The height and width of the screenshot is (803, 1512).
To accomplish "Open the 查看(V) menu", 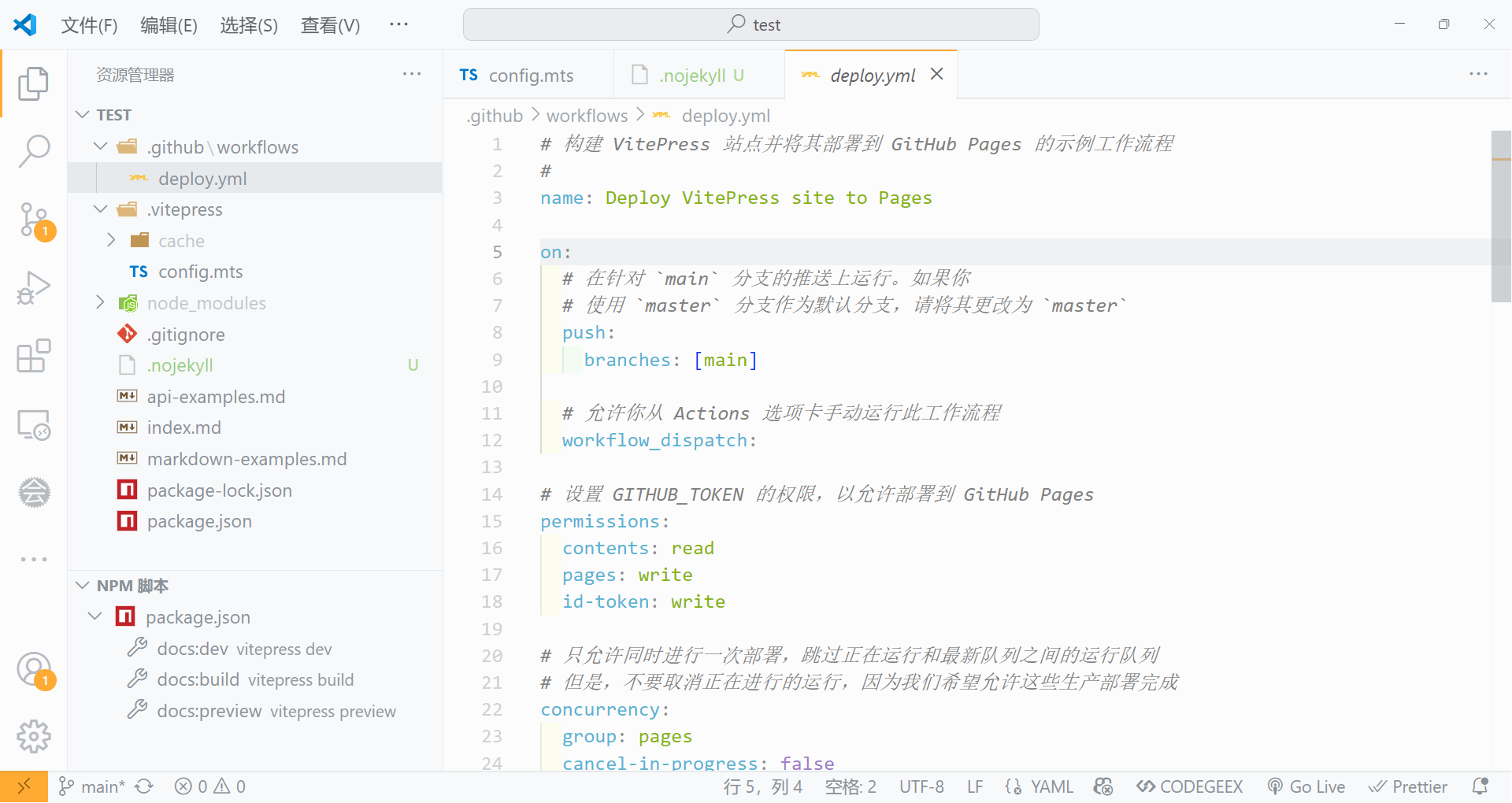I will click(x=330, y=25).
